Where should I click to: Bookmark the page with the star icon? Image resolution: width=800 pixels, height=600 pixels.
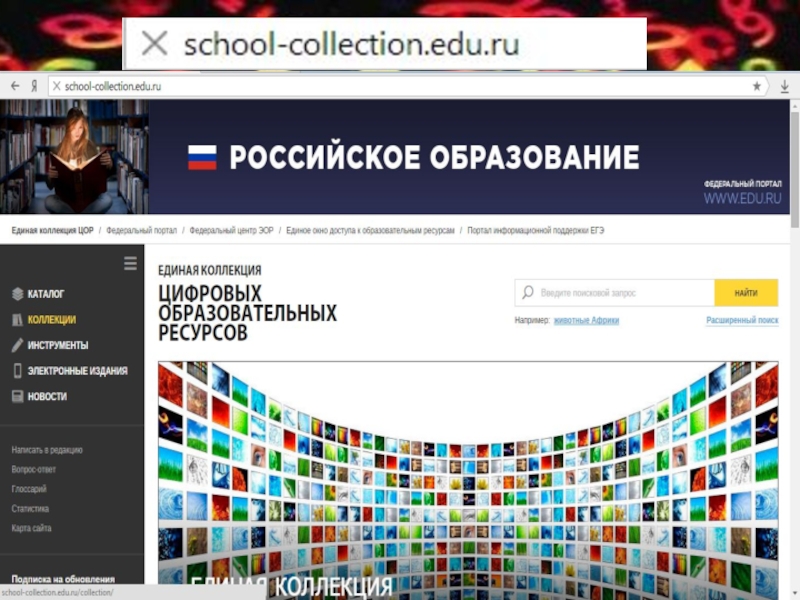(757, 86)
